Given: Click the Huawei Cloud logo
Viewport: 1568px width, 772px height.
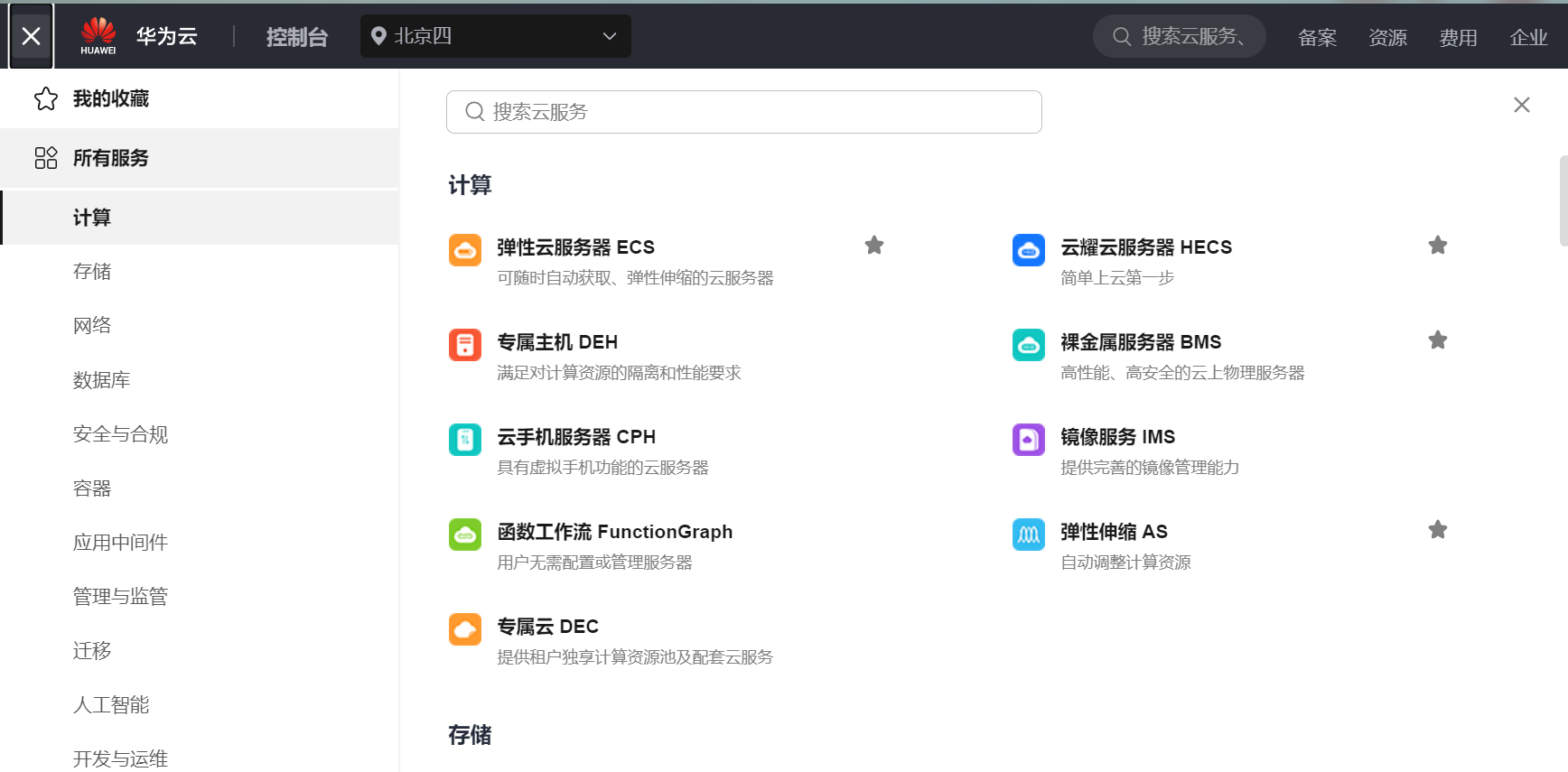Looking at the screenshot, I should (x=98, y=36).
